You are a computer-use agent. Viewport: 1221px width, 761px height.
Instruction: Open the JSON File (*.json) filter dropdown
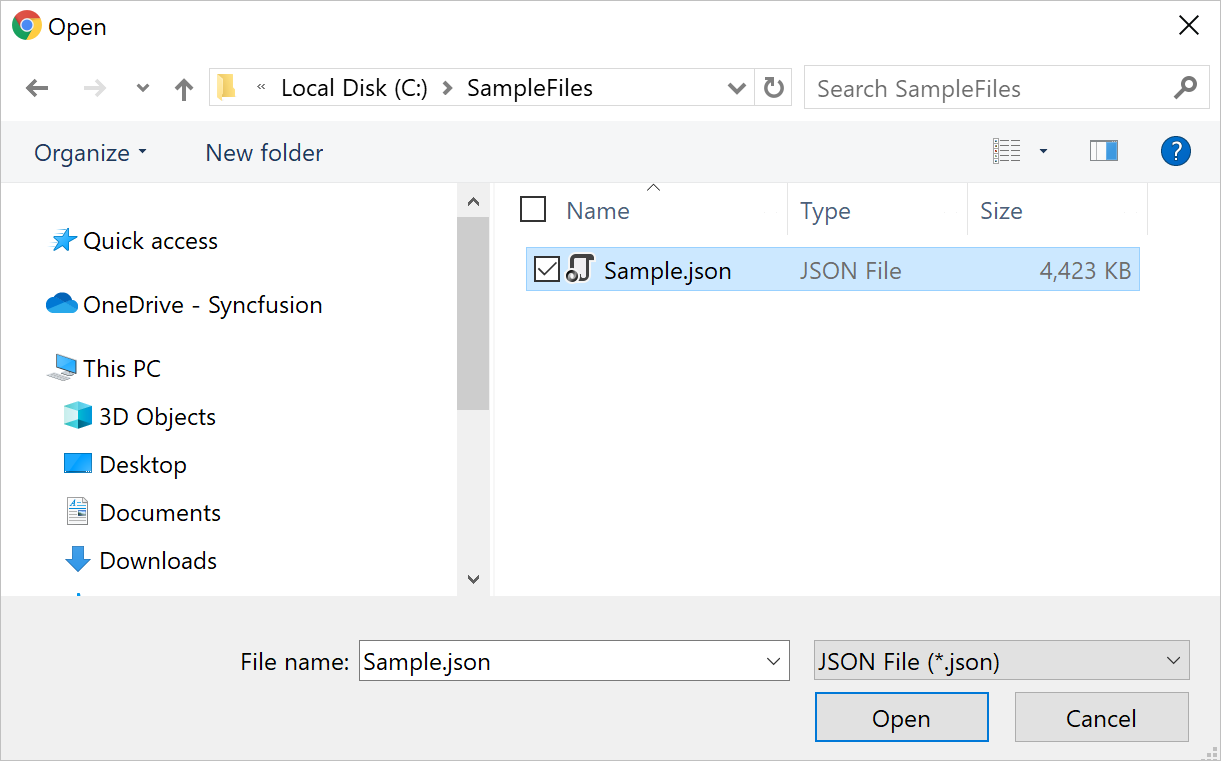(x=1002, y=661)
